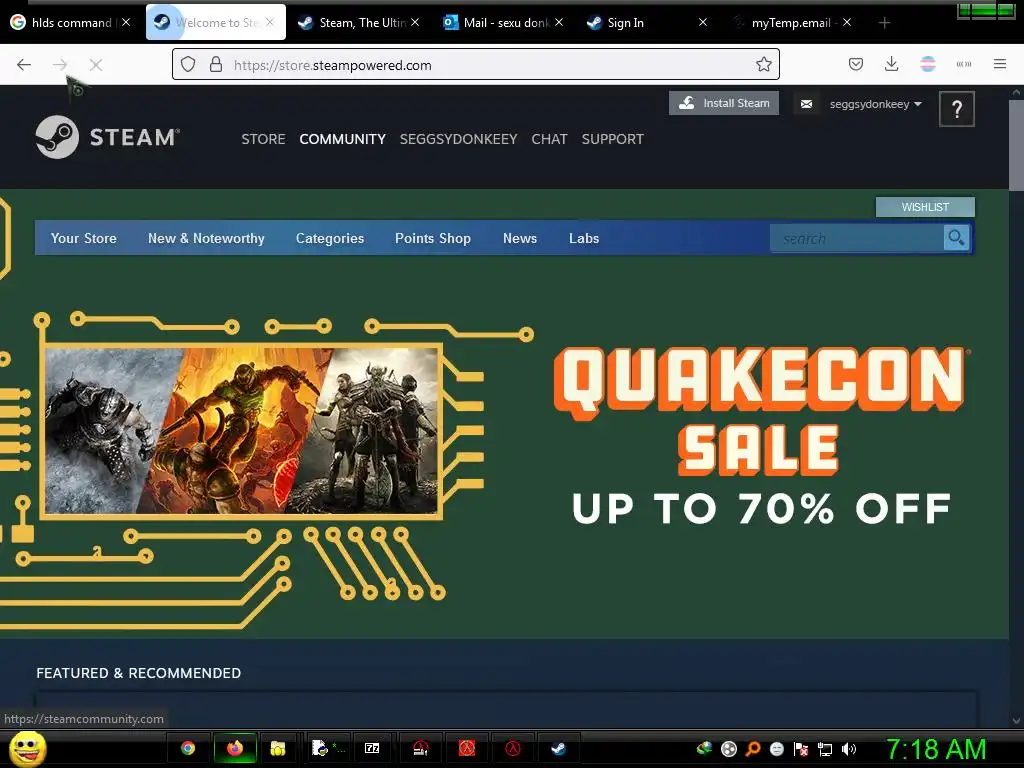
Task: Open SUPPORT in Steam header
Action: pos(613,139)
